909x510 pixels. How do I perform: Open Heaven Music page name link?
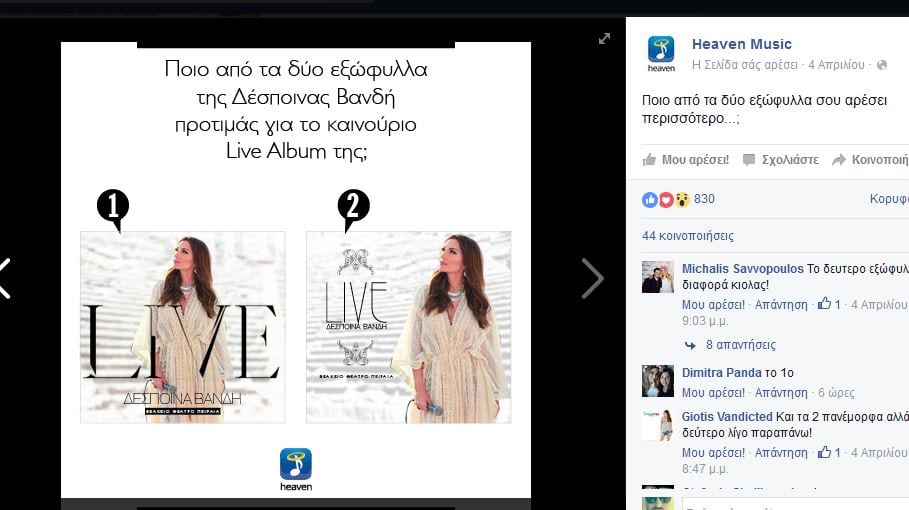pos(741,44)
